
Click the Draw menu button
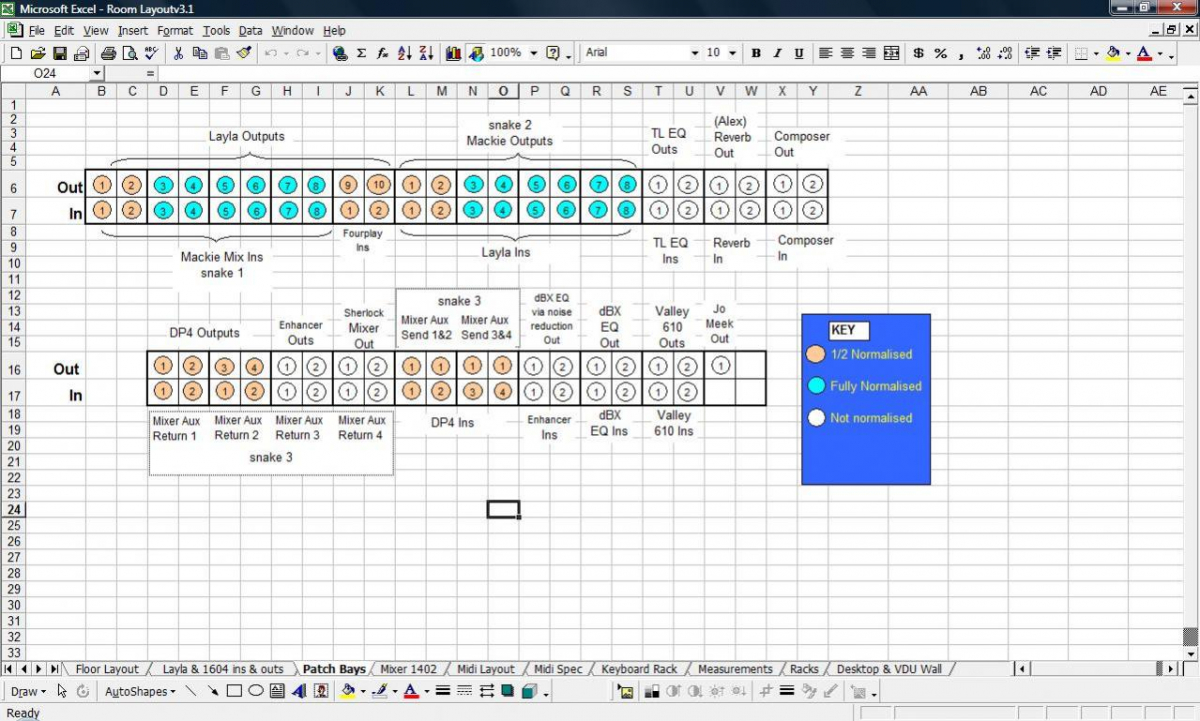[28, 691]
